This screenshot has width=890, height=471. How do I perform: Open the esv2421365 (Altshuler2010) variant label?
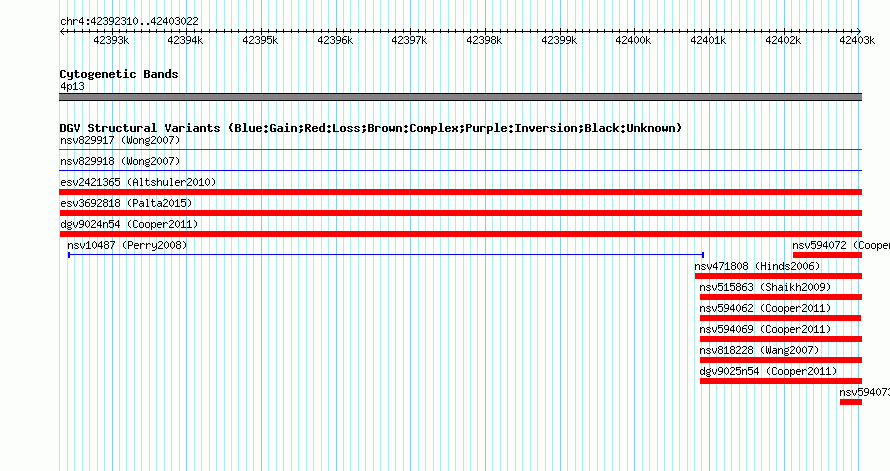(138, 182)
